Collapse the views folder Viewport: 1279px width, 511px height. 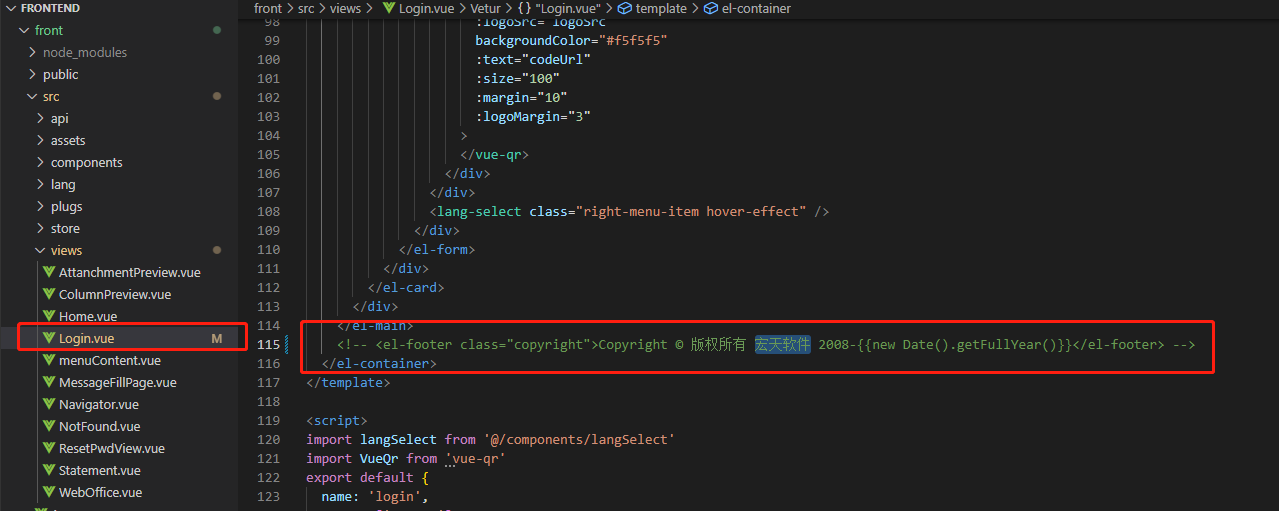tap(40, 250)
